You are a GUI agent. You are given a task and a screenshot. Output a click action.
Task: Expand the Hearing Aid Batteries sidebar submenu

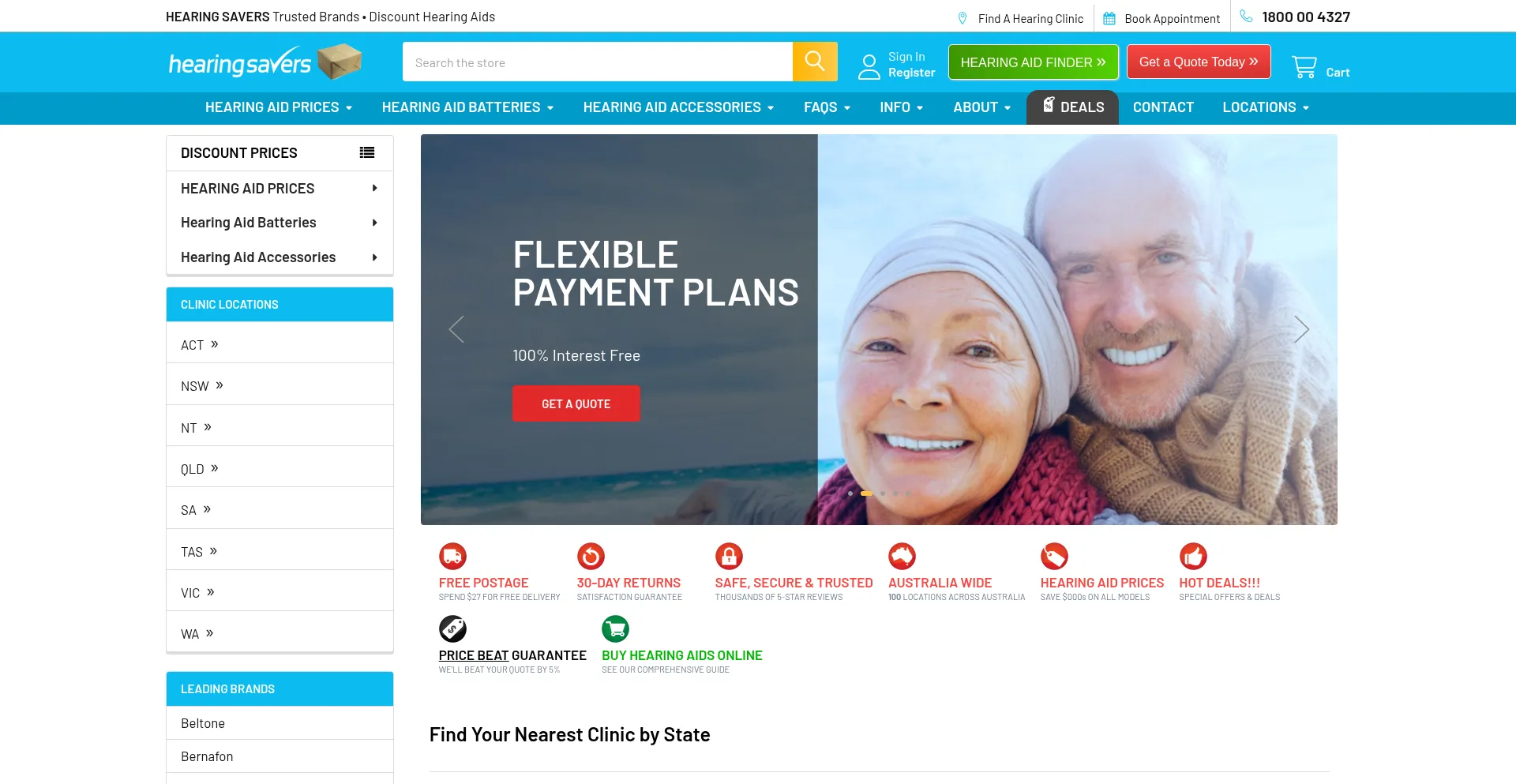coord(374,223)
